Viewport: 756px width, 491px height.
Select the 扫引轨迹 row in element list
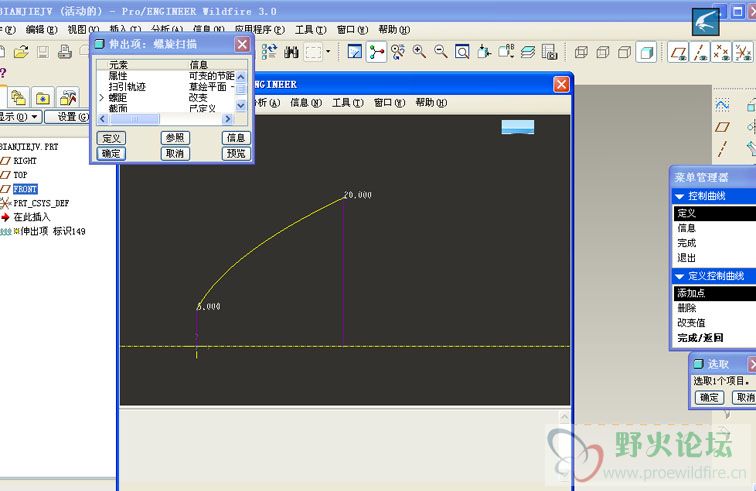(166, 87)
